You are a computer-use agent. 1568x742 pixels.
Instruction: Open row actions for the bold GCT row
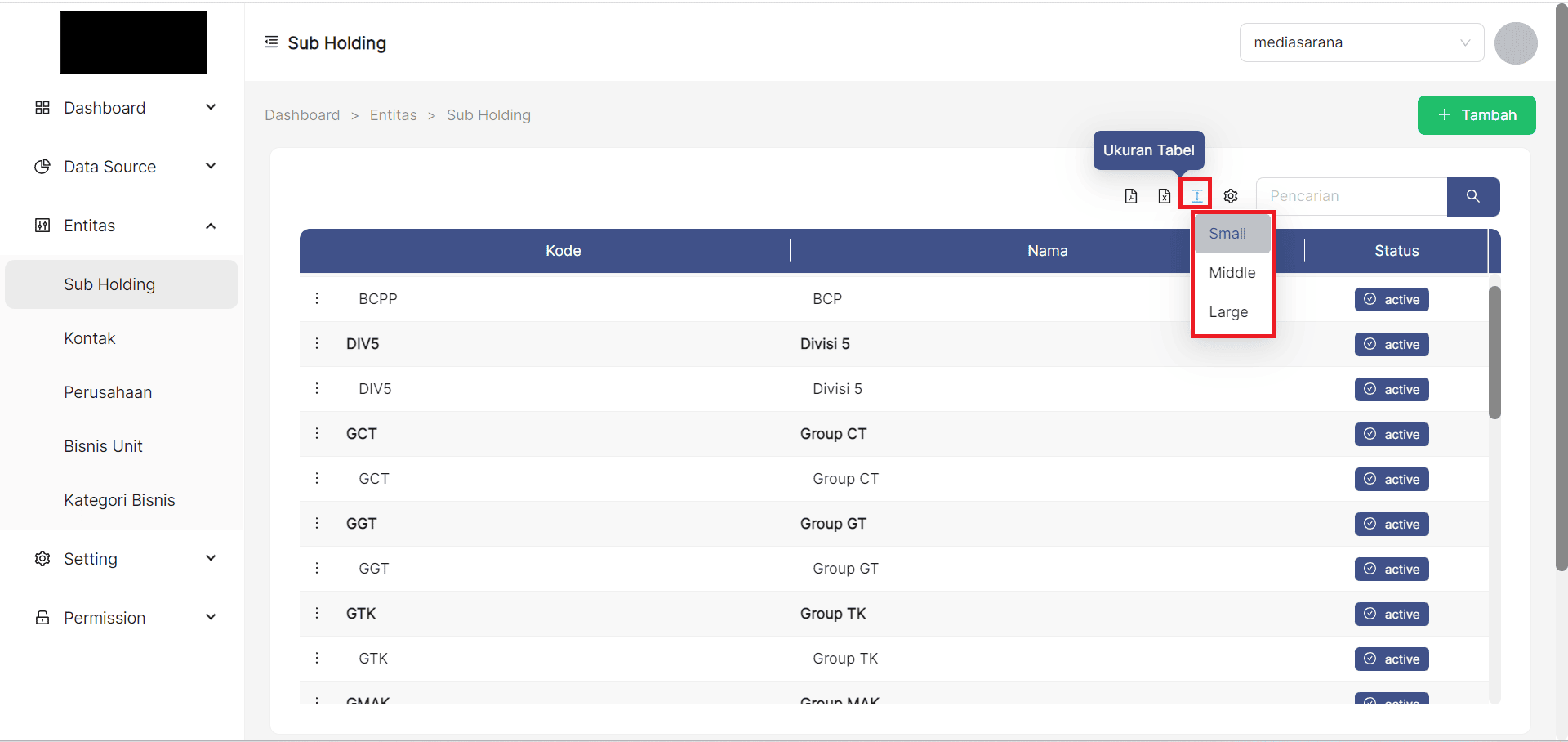(x=317, y=434)
